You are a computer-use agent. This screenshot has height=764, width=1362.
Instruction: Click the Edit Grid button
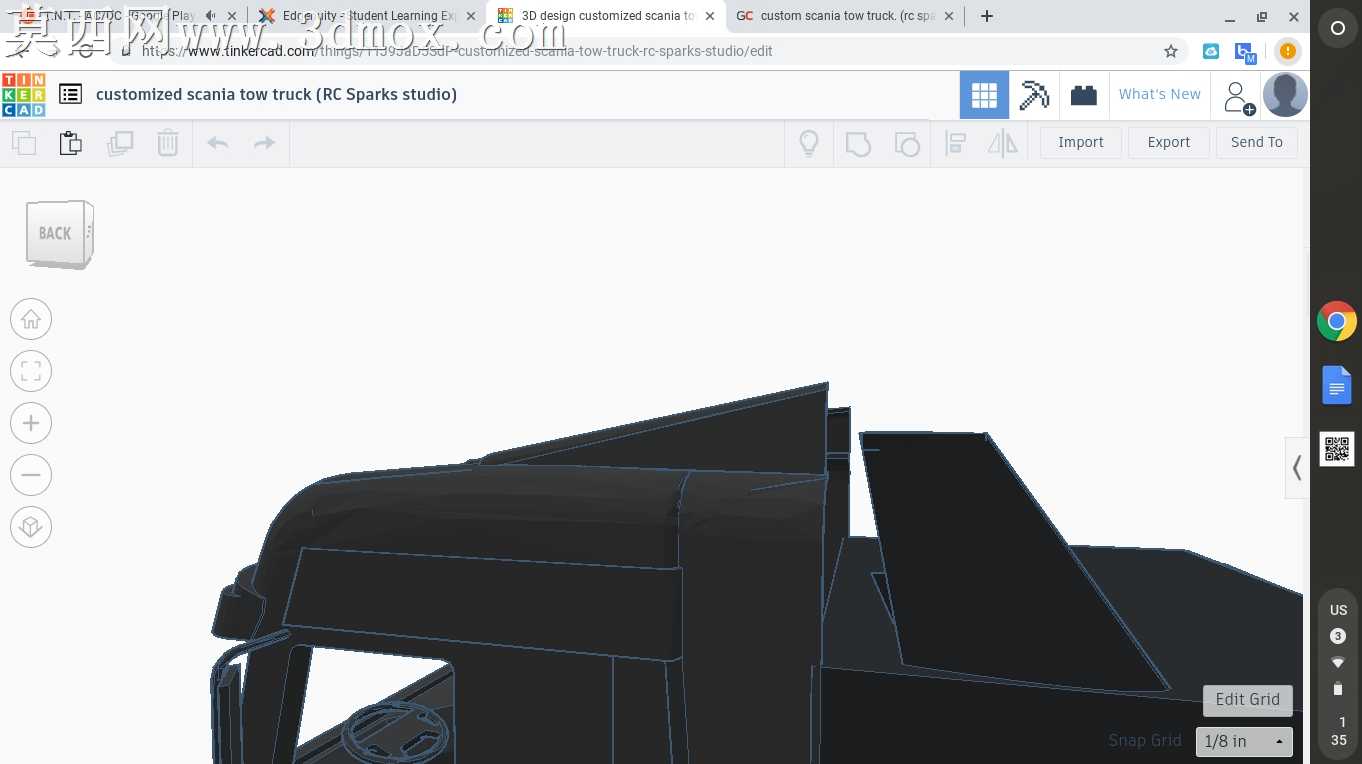click(x=1247, y=699)
